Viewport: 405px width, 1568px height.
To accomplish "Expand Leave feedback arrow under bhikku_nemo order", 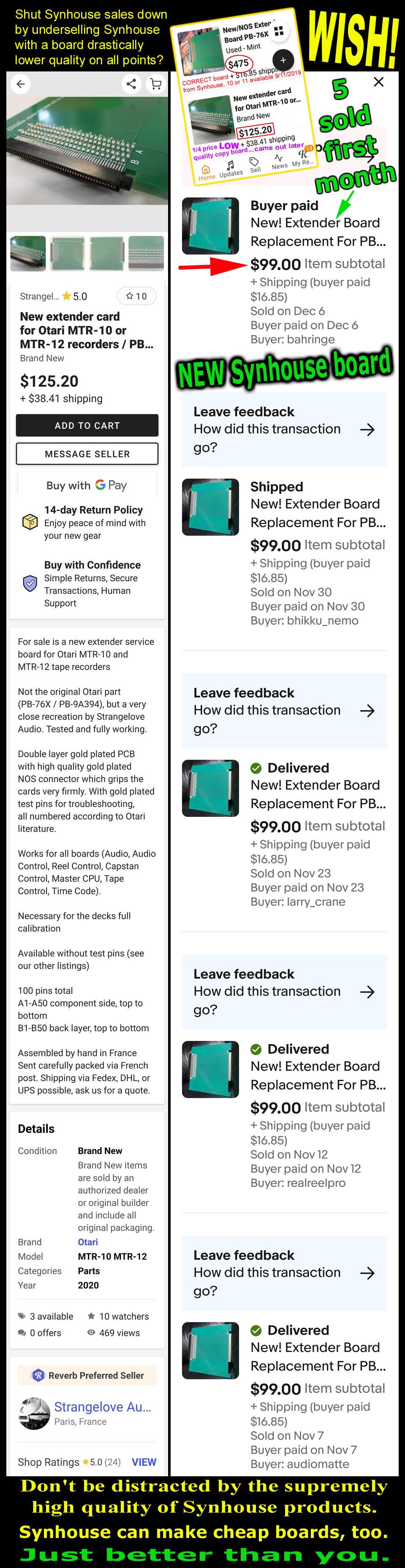I will pyautogui.click(x=367, y=711).
